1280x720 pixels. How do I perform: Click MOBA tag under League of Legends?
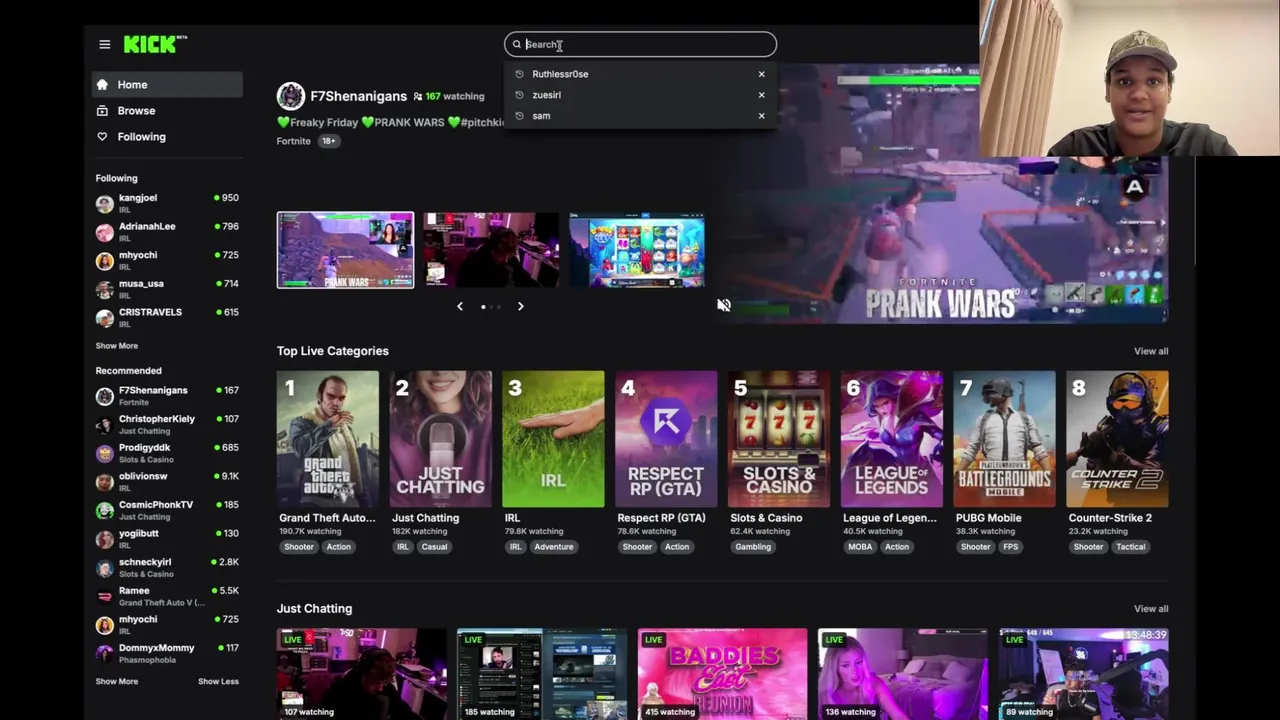coord(860,547)
